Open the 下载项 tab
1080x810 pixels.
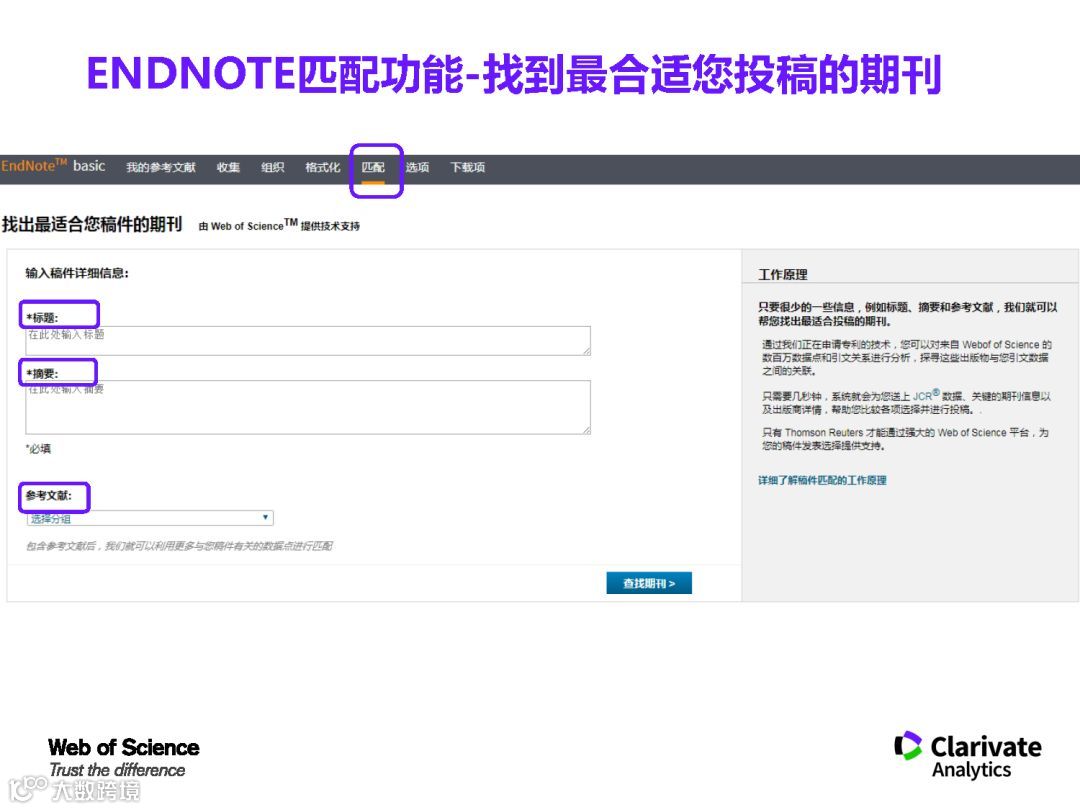[x=468, y=167]
